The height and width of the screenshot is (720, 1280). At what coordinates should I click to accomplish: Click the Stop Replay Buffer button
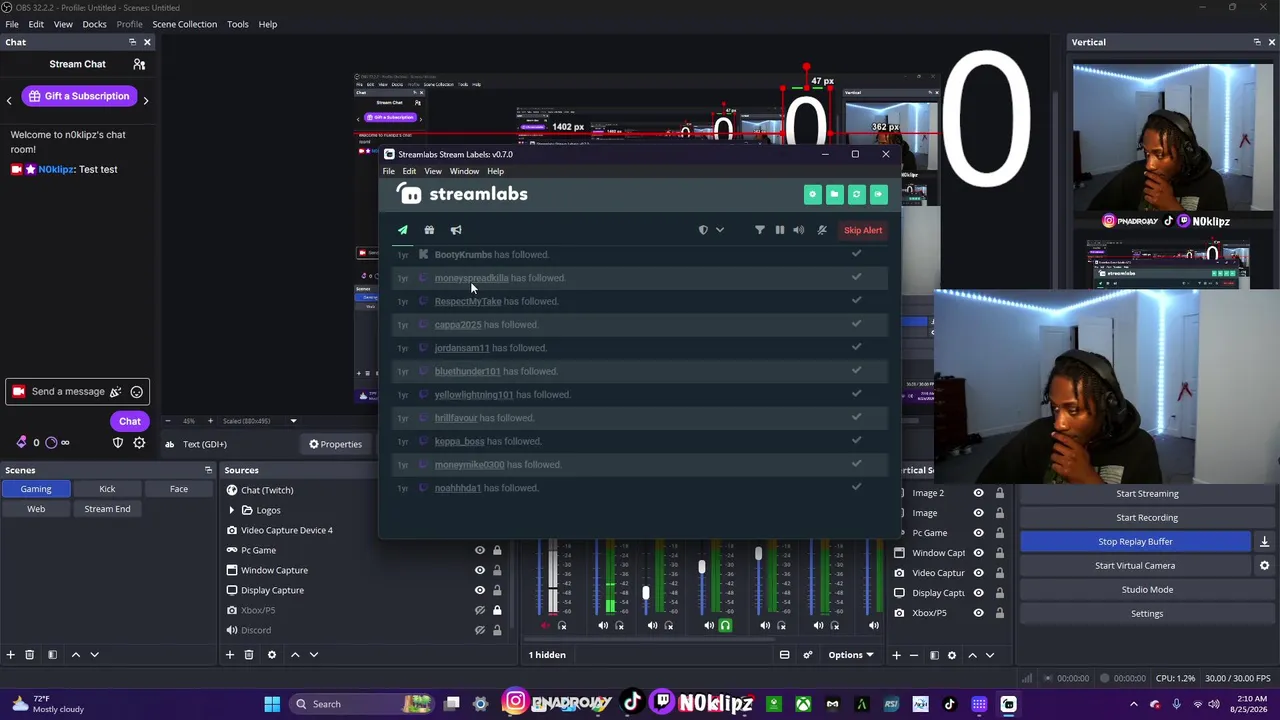pos(1135,542)
